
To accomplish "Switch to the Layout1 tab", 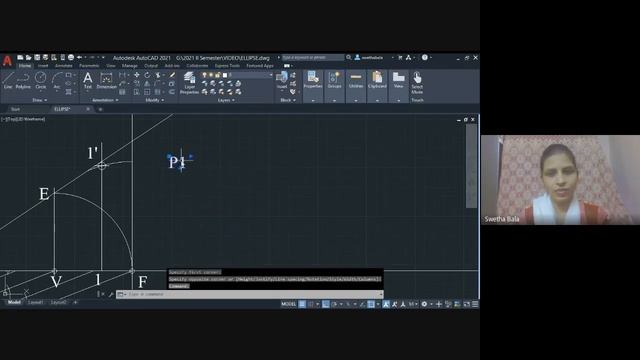I will pos(36,302).
